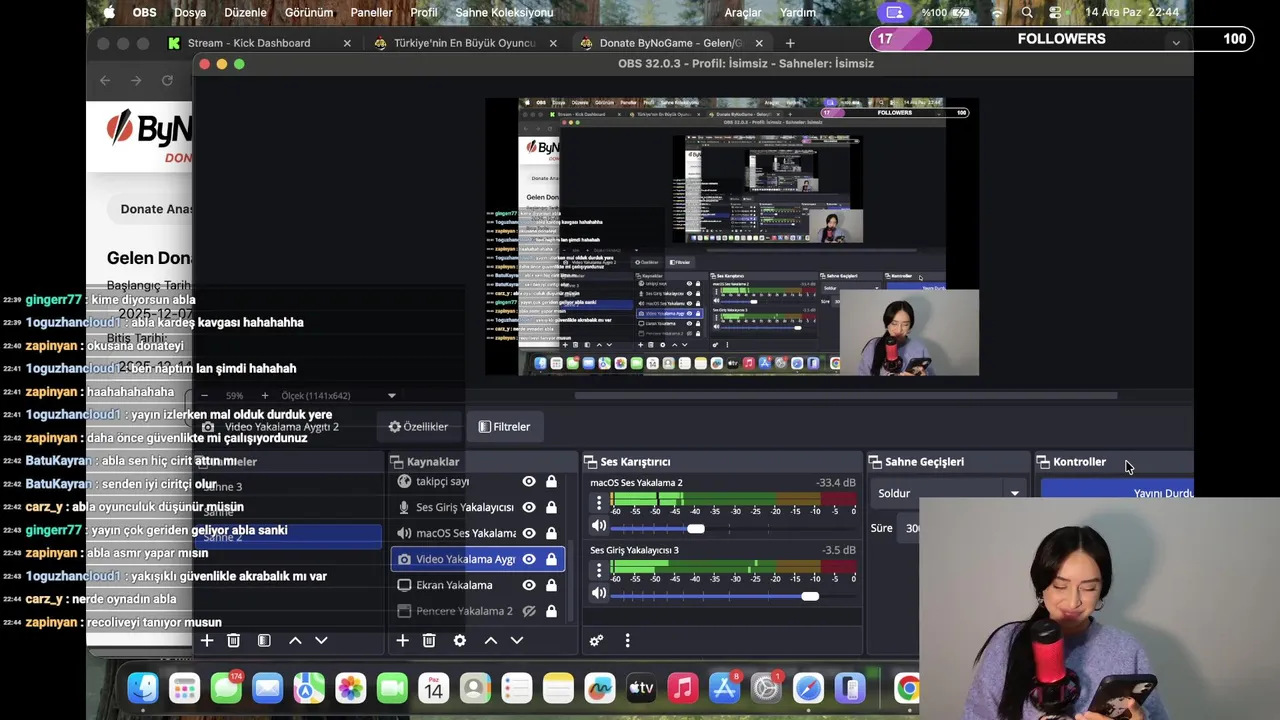
Task: Mute Ses Giriş Yakalayıcısı 3 speaker icon
Action: click(x=599, y=593)
